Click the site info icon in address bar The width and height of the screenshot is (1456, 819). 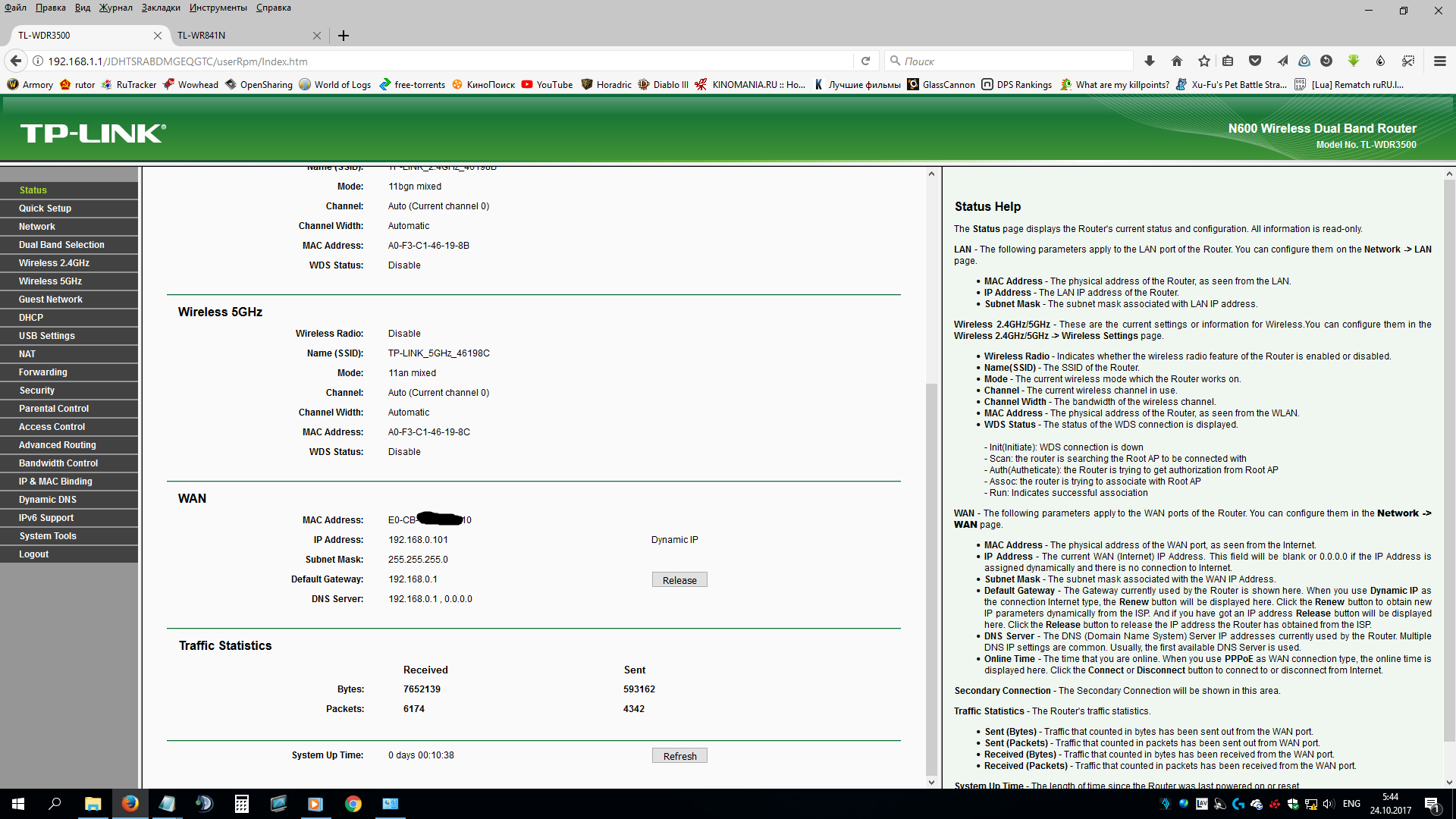tap(38, 61)
